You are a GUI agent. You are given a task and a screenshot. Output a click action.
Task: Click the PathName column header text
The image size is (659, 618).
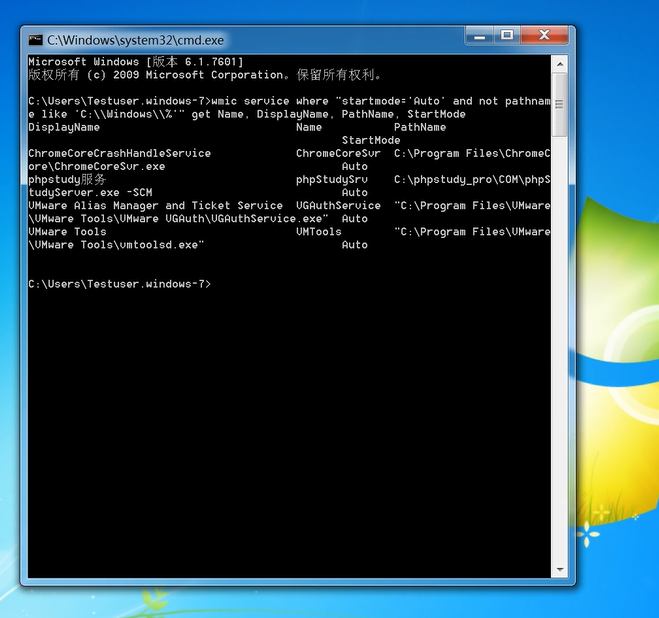pos(420,127)
